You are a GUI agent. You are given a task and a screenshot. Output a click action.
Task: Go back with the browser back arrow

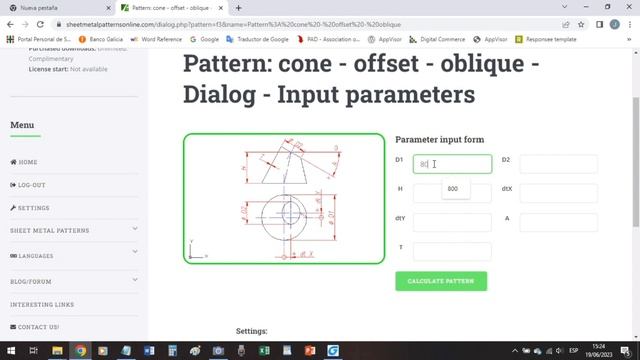10,24
